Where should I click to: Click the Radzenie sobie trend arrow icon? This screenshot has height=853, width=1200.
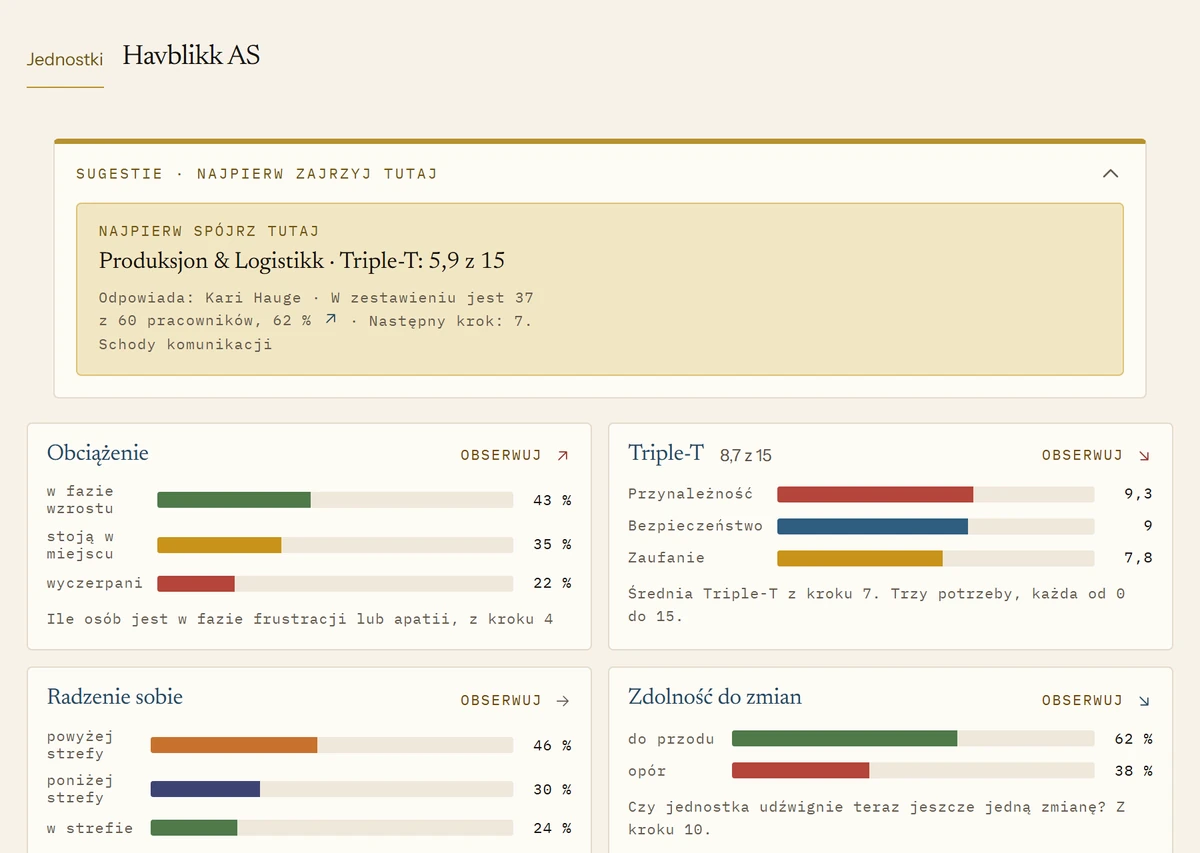[x=562, y=701]
